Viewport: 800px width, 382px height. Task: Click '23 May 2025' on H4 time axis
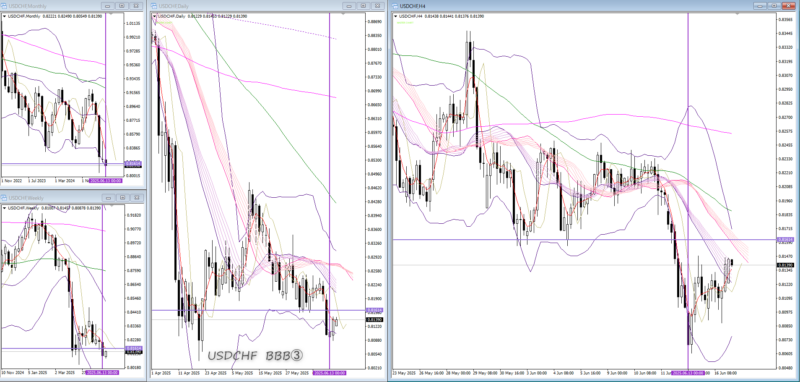(403, 373)
